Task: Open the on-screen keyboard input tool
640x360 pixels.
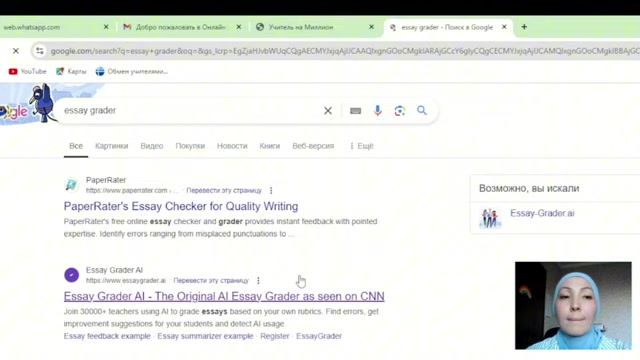Action: pos(356,111)
